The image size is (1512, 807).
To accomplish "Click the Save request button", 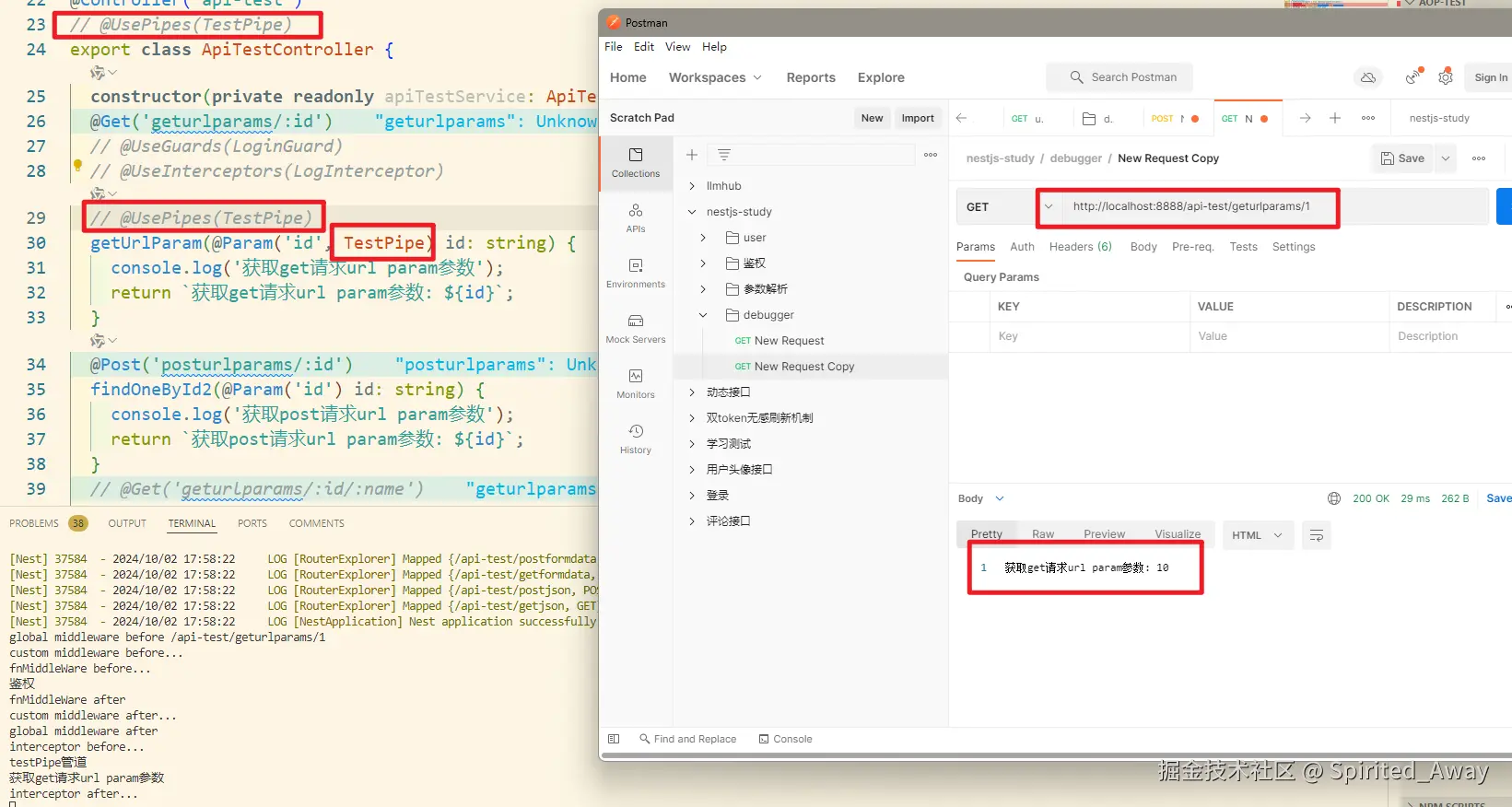I will (1403, 158).
